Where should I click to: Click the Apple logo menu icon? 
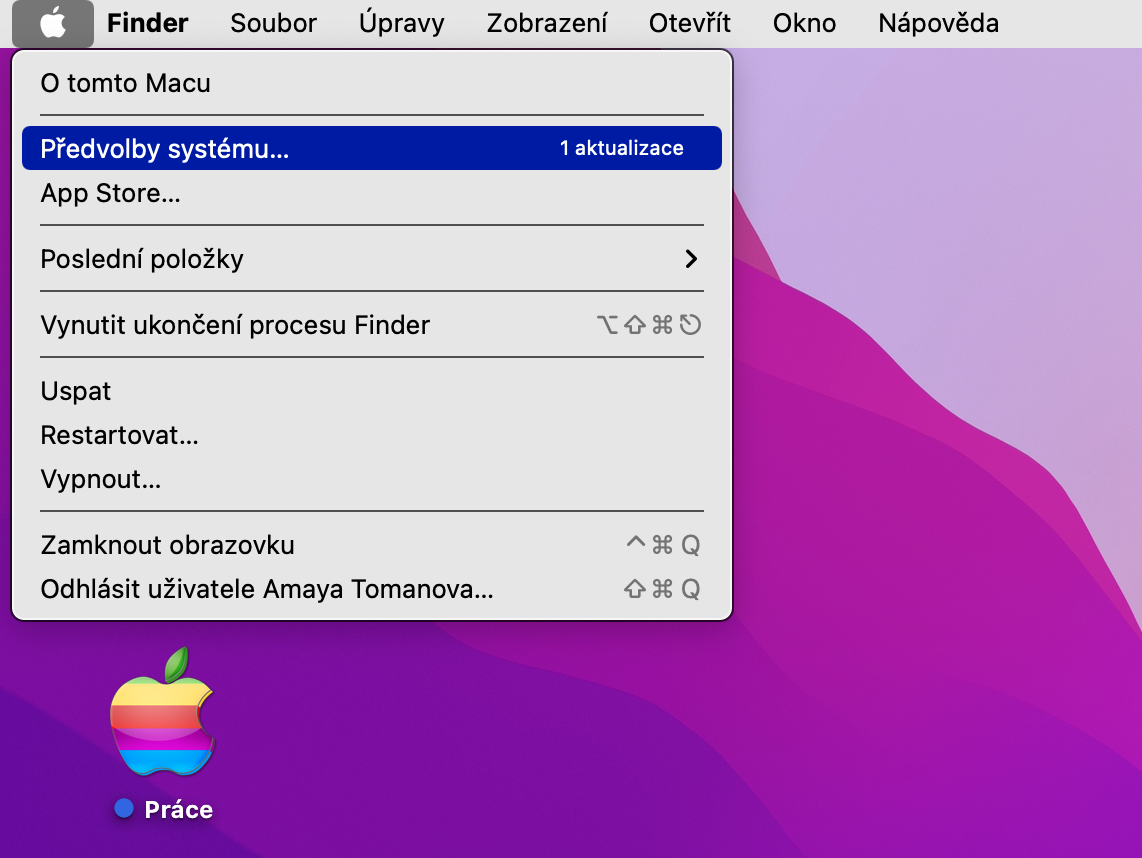click(52, 23)
